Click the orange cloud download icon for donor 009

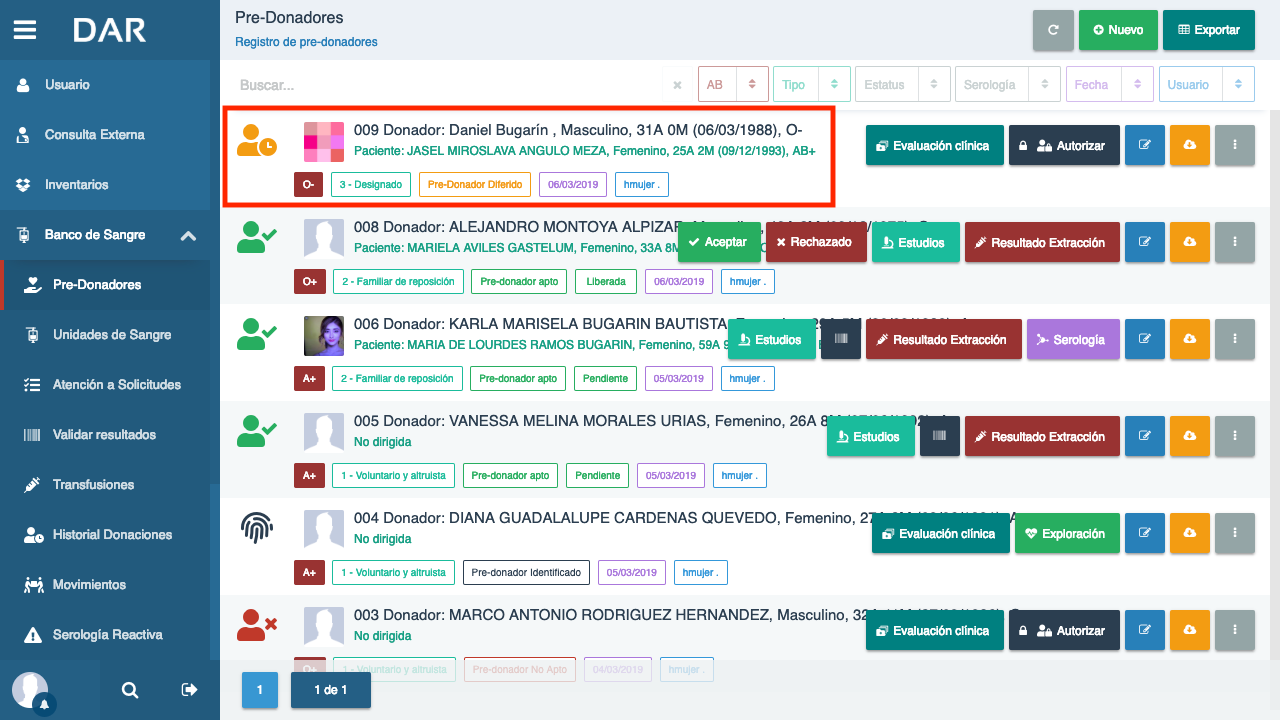click(x=1190, y=146)
